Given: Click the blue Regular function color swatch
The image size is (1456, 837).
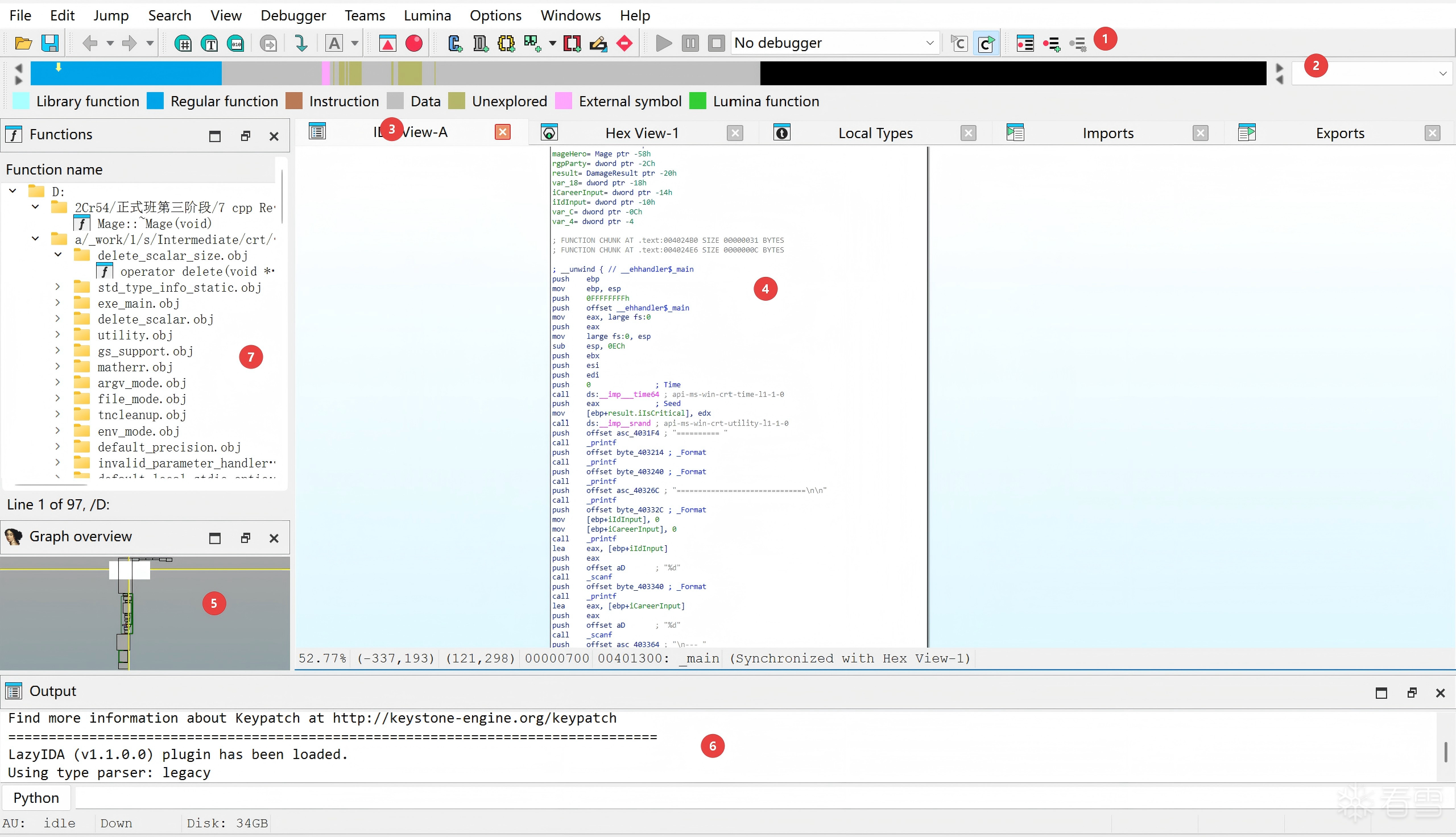Looking at the screenshot, I should [x=155, y=101].
